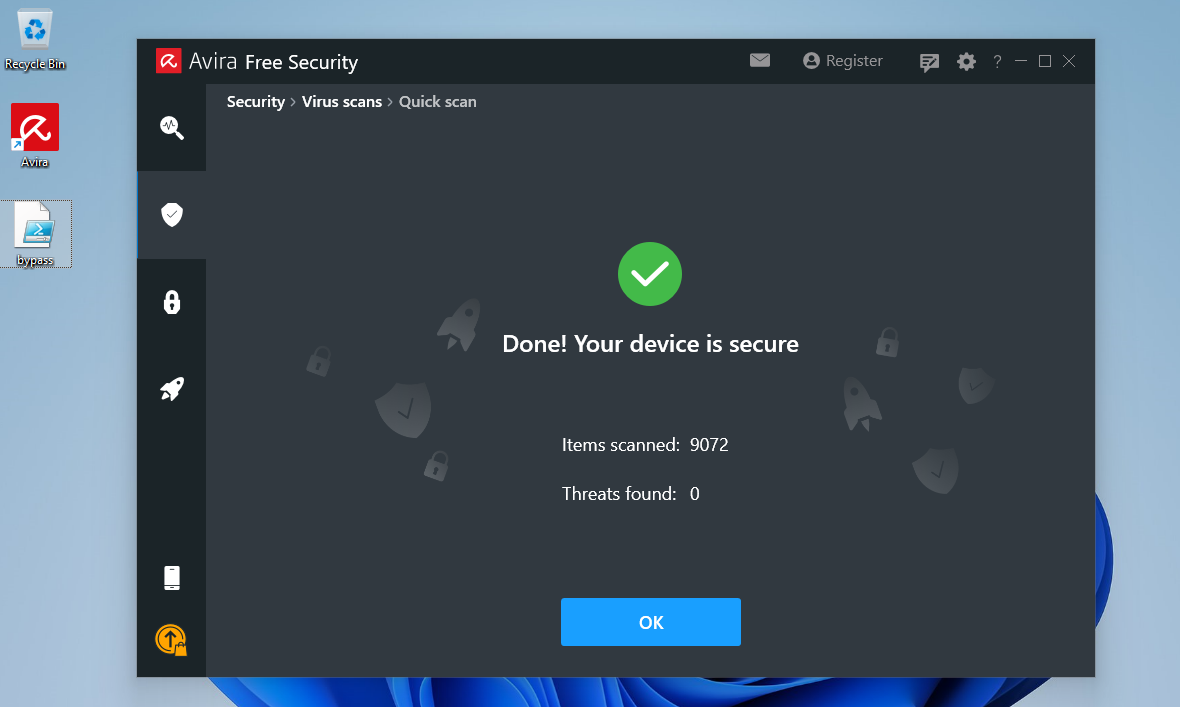The width and height of the screenshot is (1180, 707).
Task: Open the mail envelope notifications icon
Action: [760, 61]
